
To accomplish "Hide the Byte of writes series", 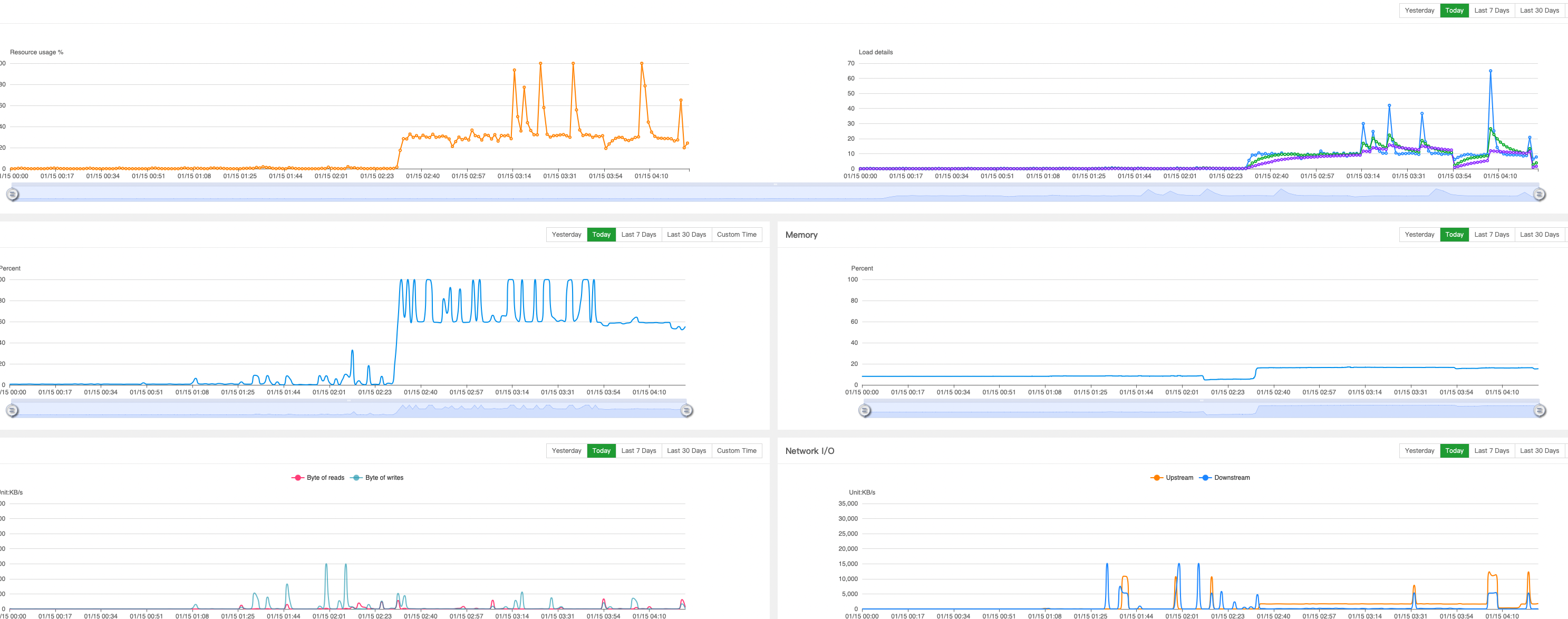I will [x=384, y=477].
